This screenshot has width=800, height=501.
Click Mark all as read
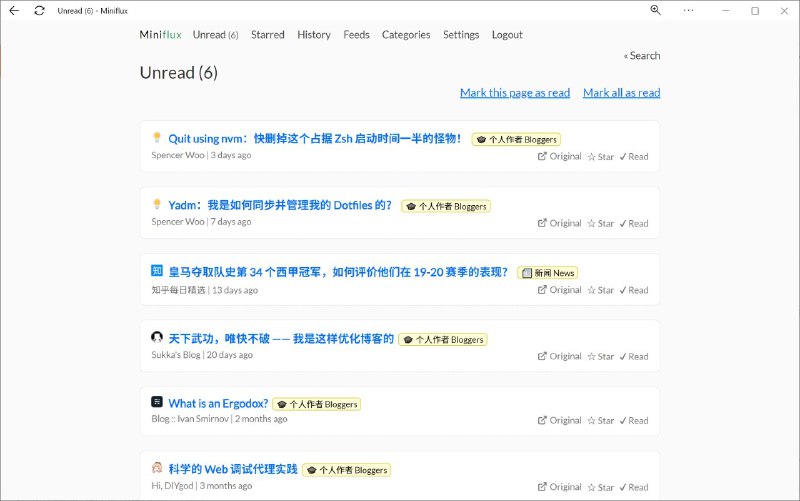pos(621,93)
